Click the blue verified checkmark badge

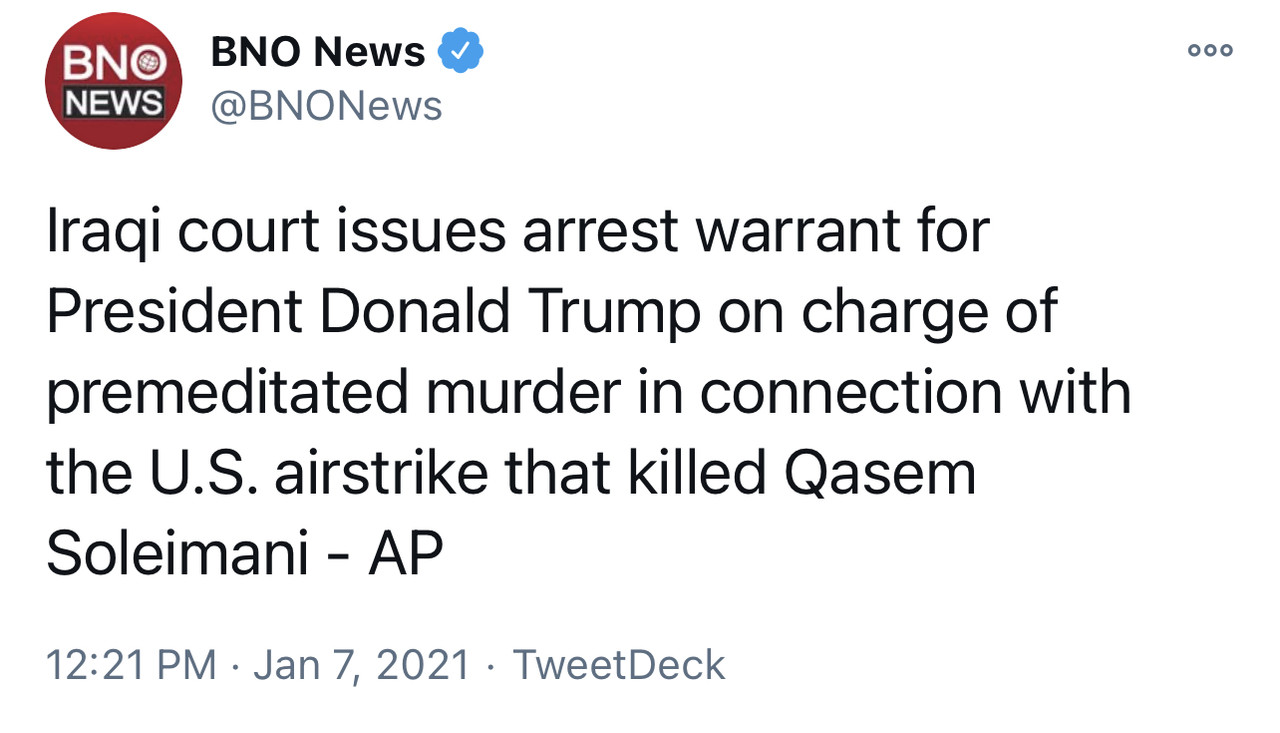click(461, 51)
